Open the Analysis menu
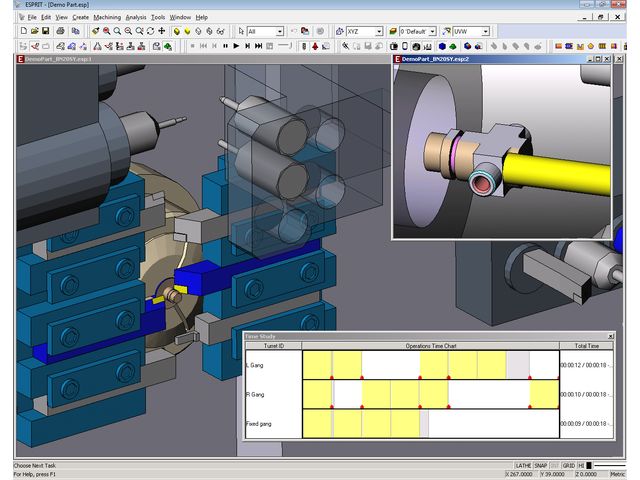The image size is (640, 480). tap(136, 17)
